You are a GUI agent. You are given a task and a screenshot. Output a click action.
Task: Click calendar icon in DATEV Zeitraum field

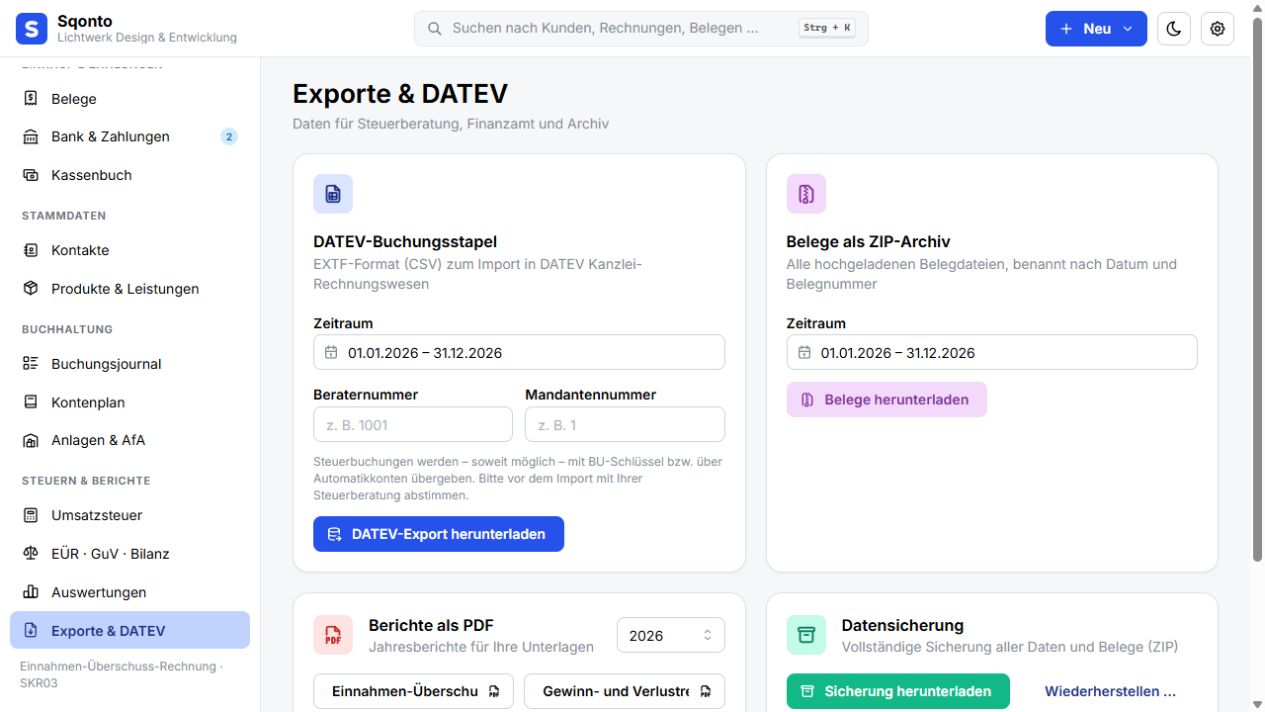pyautogui.click(x=332, y=353)
